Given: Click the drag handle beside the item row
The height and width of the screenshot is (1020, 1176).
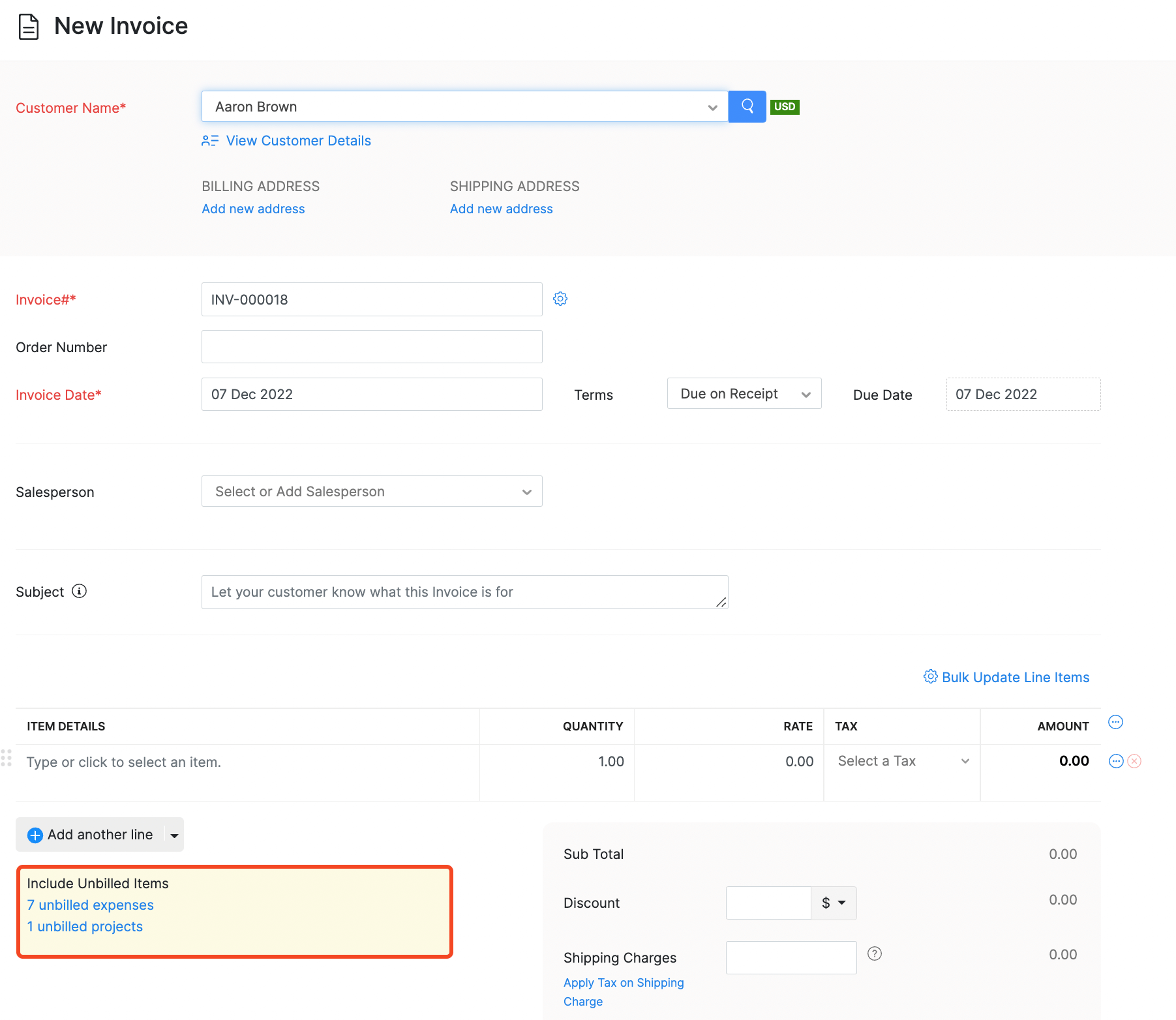Looking at the screenshot, I should click(x=7, y=758).
